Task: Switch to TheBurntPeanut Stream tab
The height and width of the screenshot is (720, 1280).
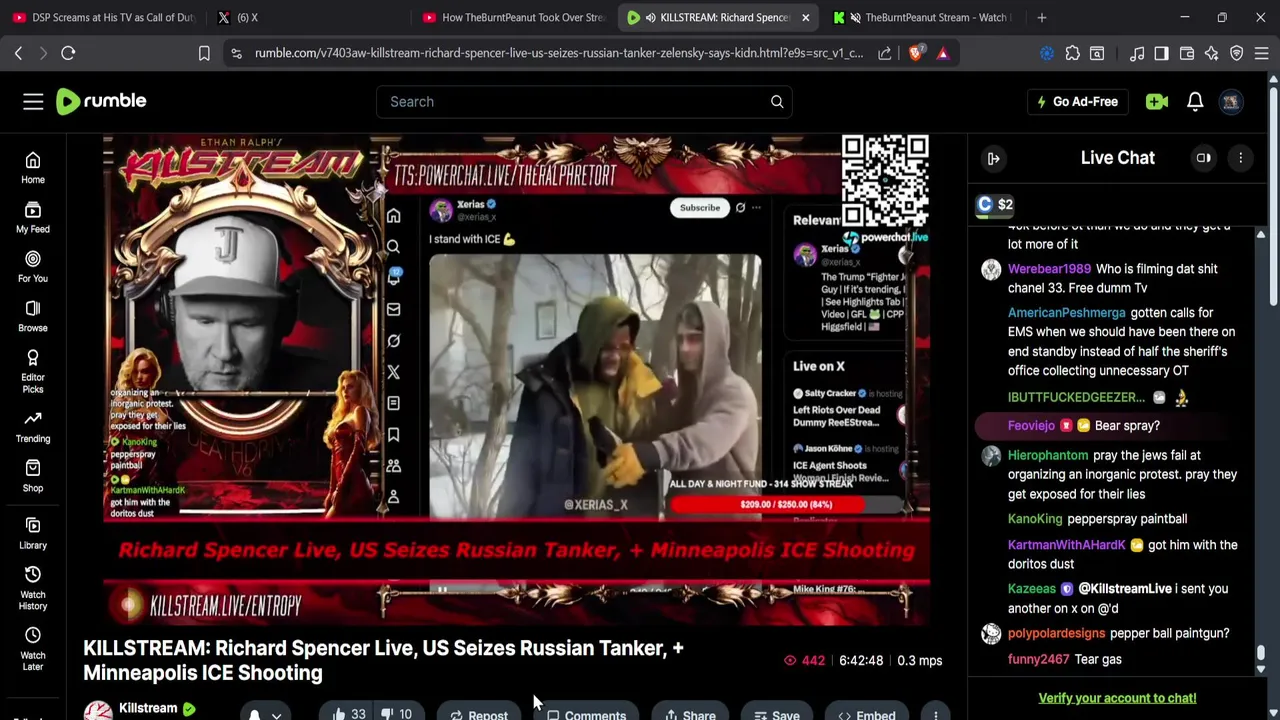Action: [923, 17]
